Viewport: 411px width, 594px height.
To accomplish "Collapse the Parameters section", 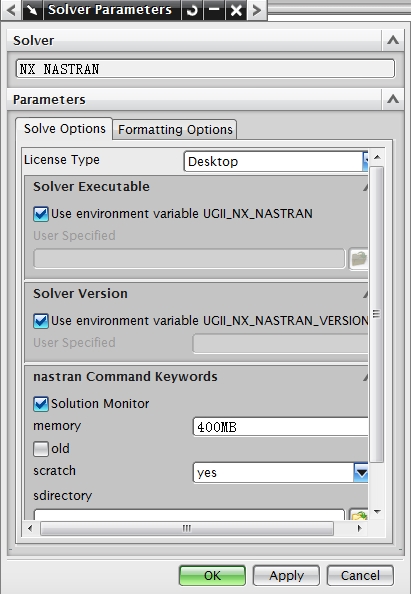I will point(393,99).
